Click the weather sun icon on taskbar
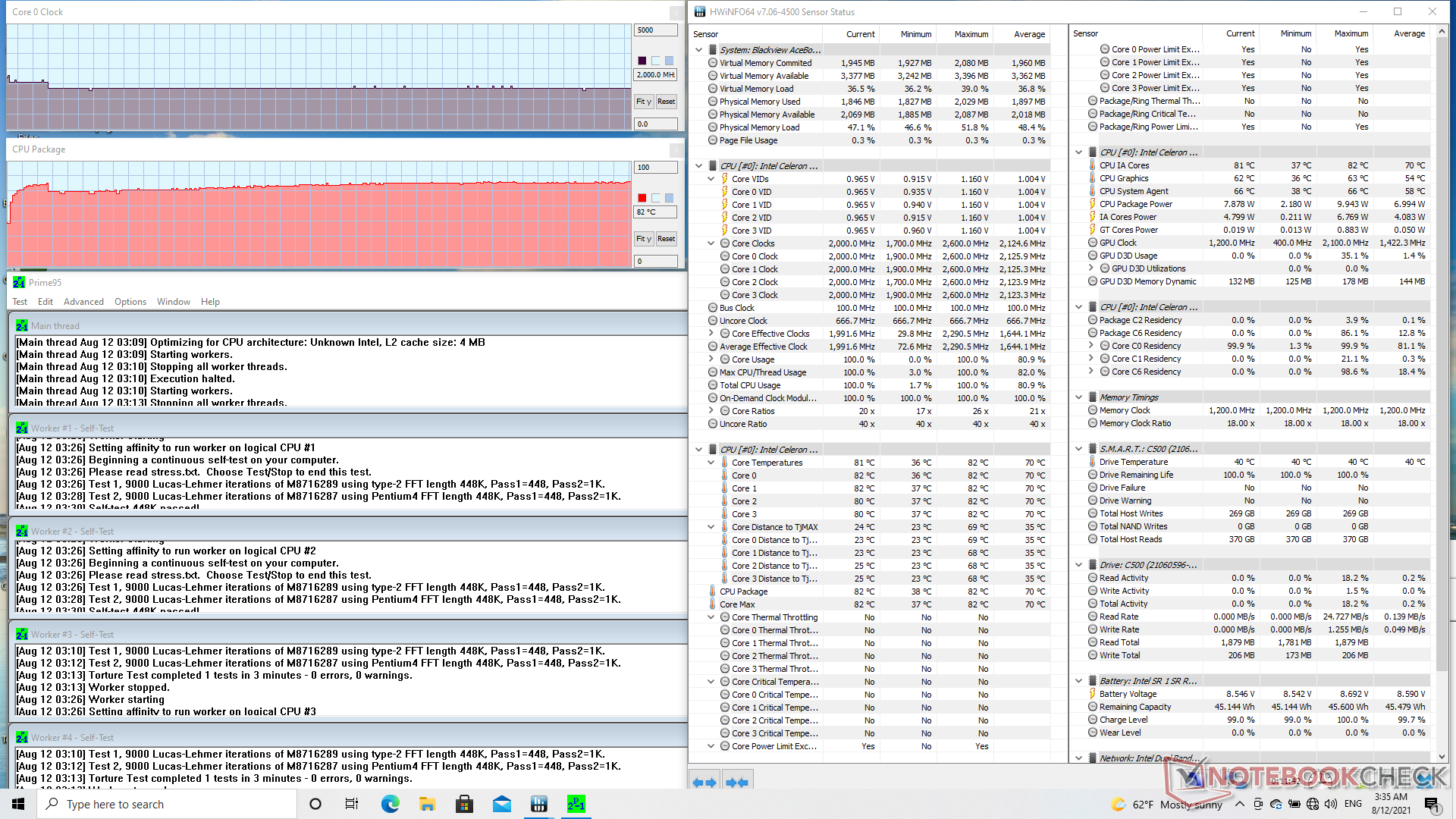Viewport: 1456px width, 819px height. tap(1118, 804)
